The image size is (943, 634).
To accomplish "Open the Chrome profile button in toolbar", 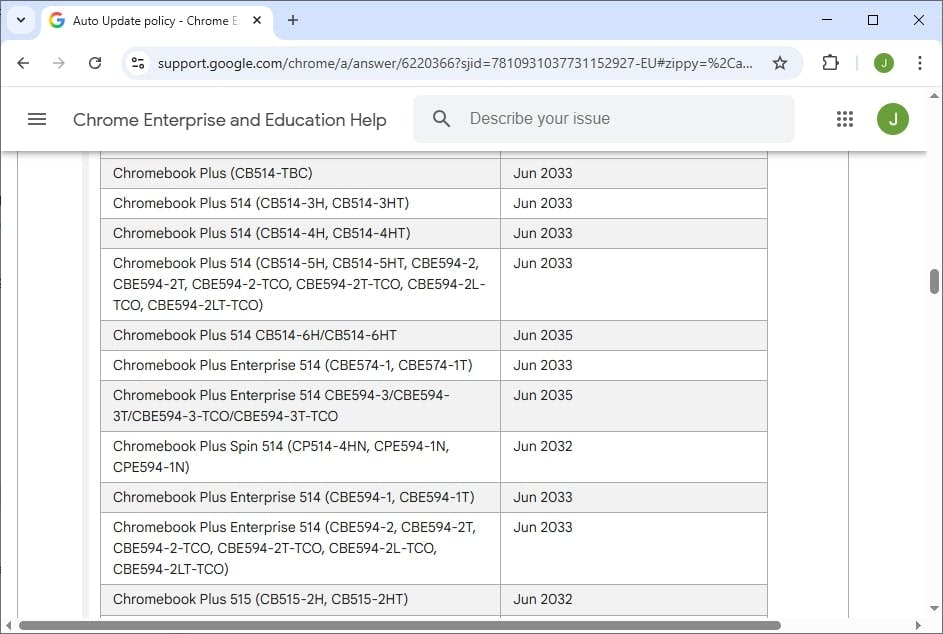I will pos(883,63).
